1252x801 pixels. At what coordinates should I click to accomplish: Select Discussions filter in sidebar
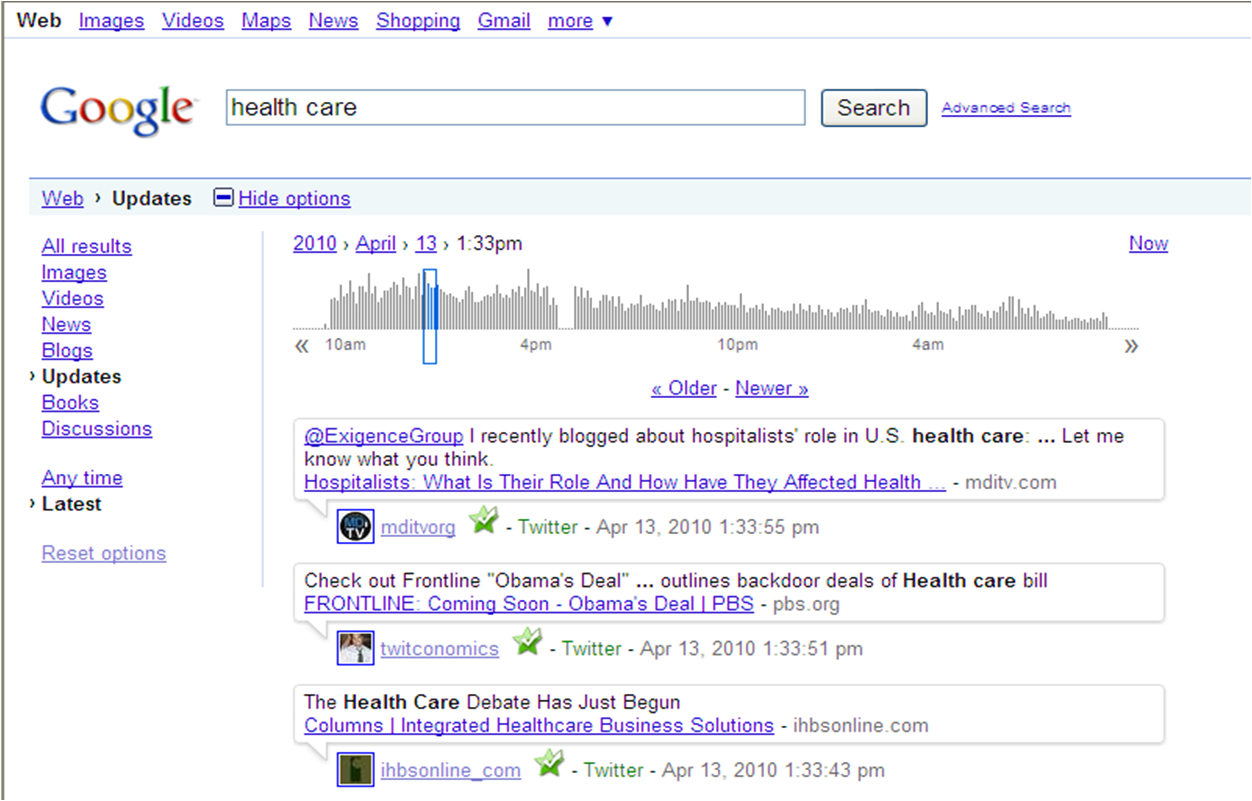click(97, 428)
